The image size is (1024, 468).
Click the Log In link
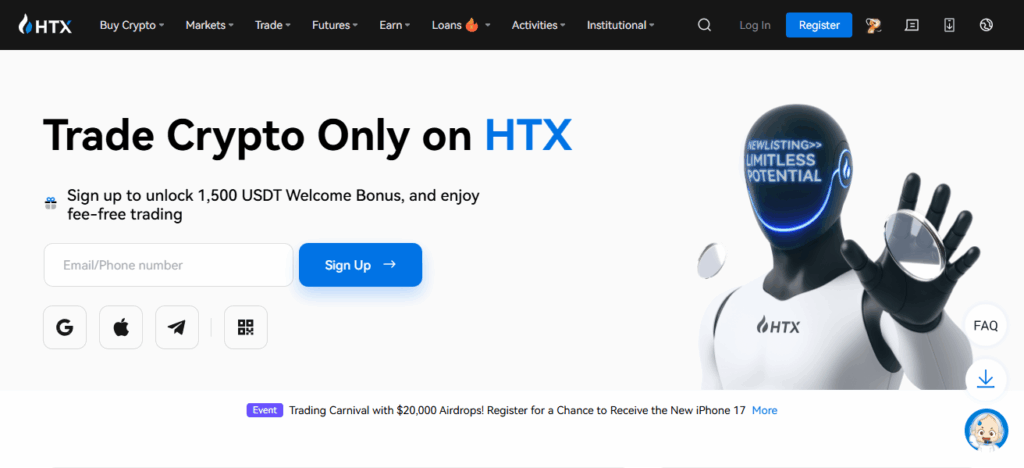[x=755, y=25]
